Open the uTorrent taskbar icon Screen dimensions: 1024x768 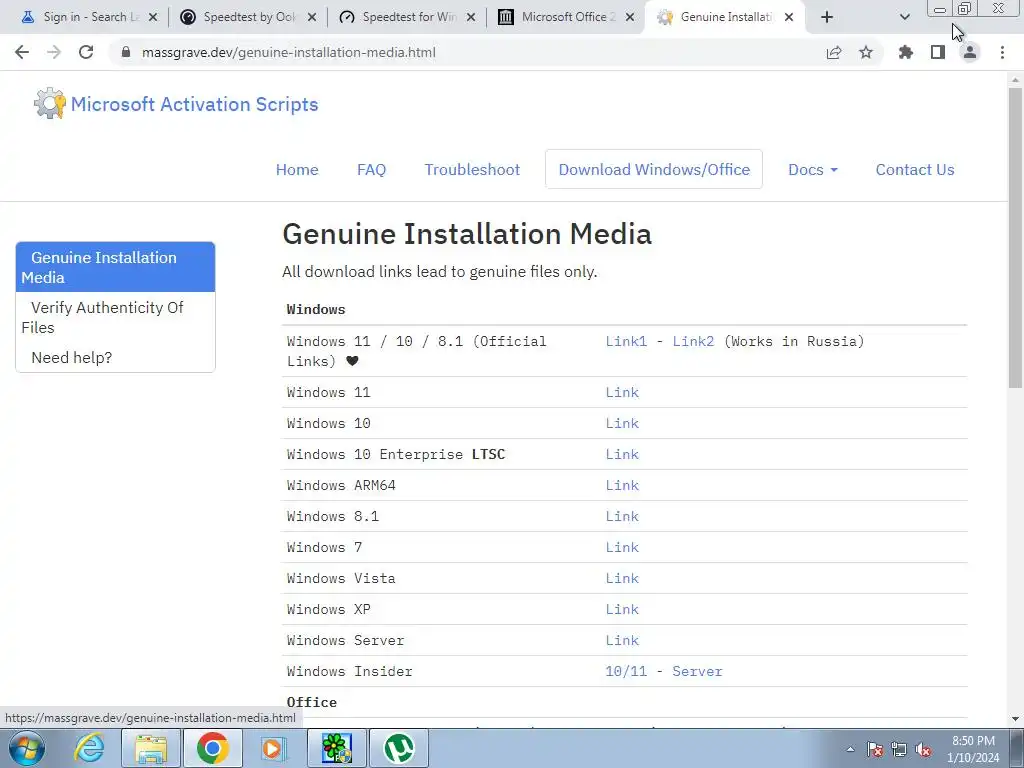[399, 748]
